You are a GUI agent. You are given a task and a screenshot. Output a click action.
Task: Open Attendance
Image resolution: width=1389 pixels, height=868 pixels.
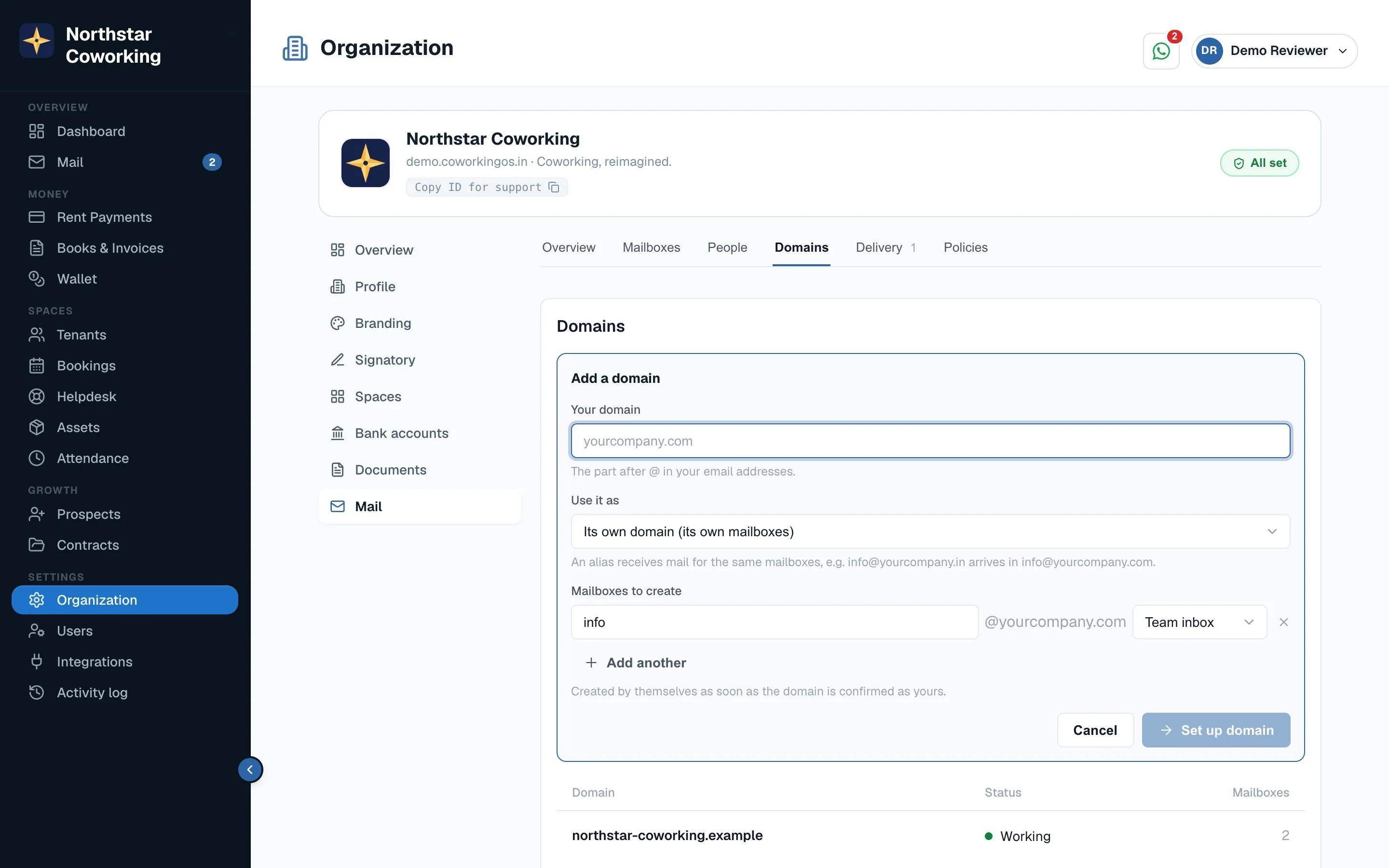[x=124, y=459]
